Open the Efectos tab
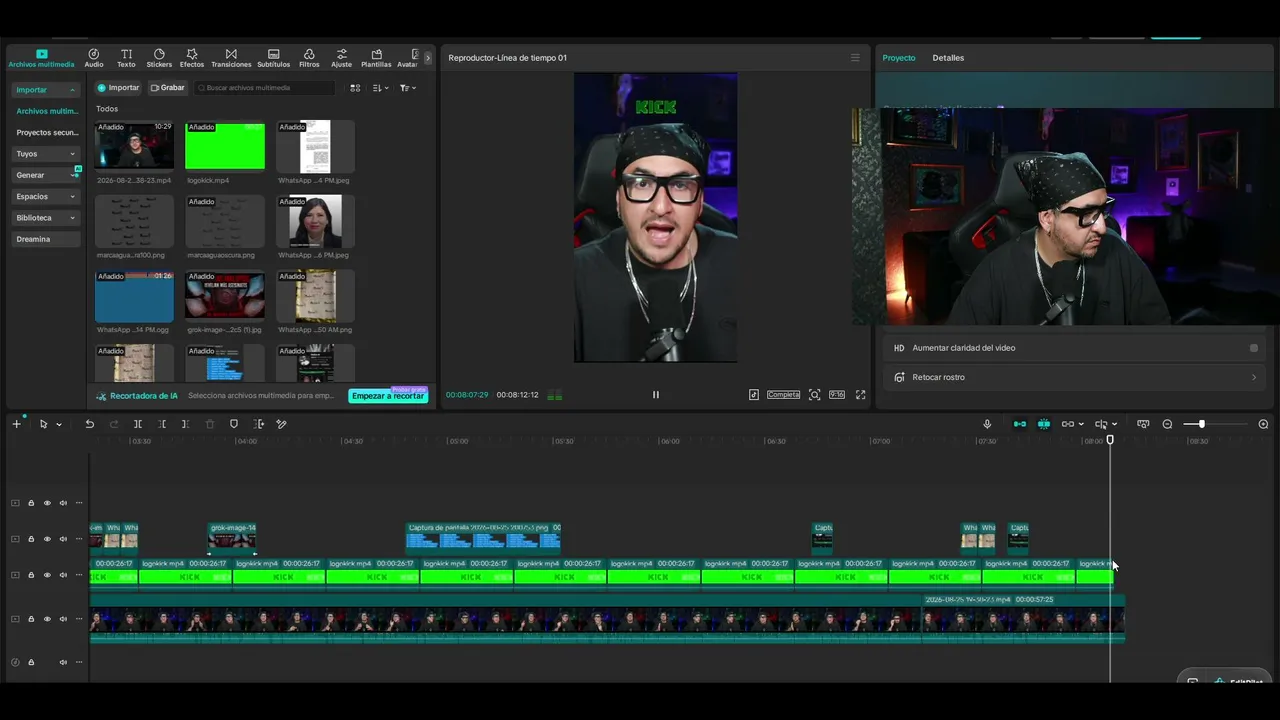The width and height of the screenshot is (1280, 720). click(192, 58)
